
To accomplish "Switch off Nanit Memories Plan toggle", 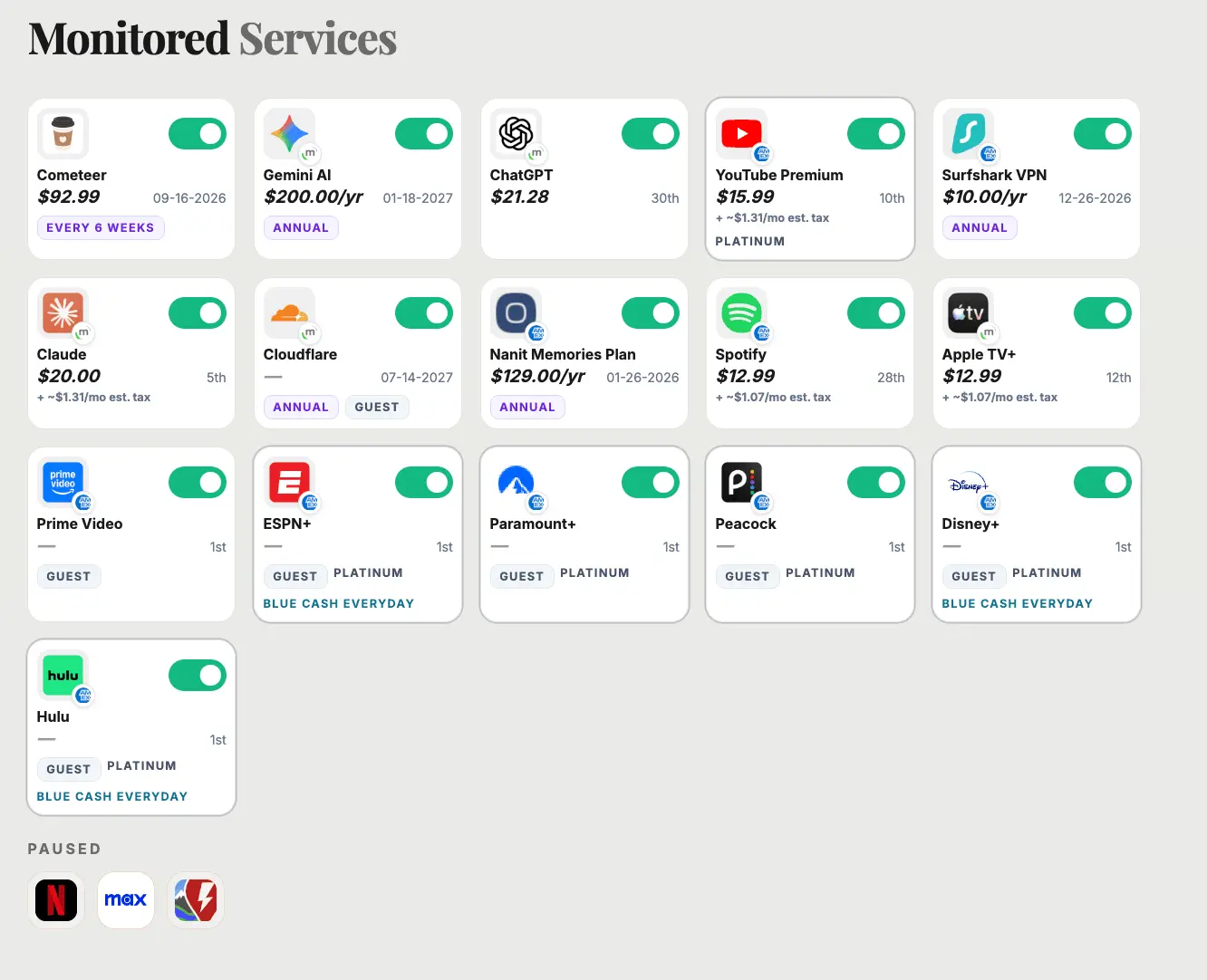I will (x=651, y=313).
